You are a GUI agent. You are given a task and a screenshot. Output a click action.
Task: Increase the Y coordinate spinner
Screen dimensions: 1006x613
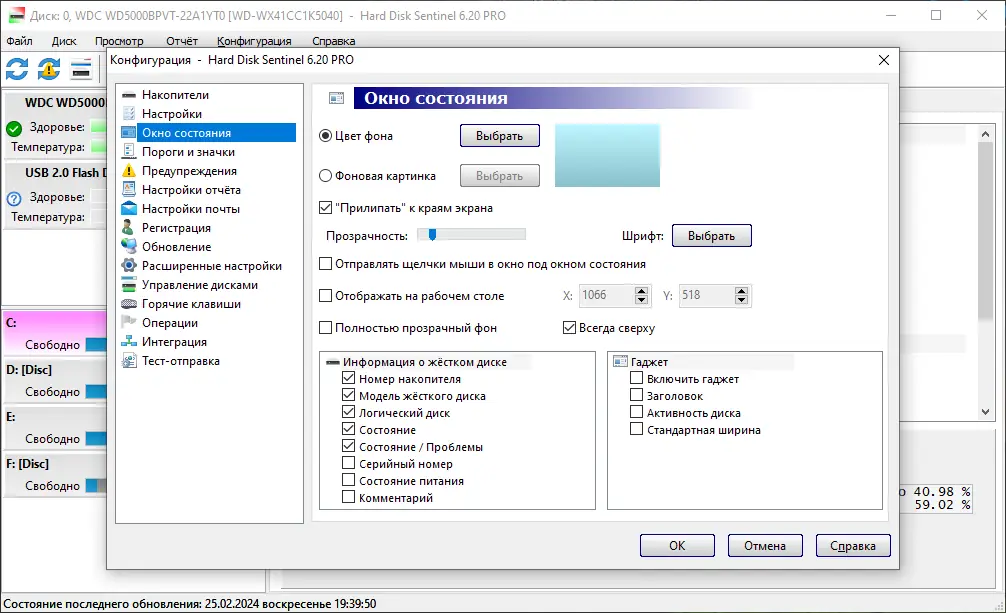(x=742, y=291)
